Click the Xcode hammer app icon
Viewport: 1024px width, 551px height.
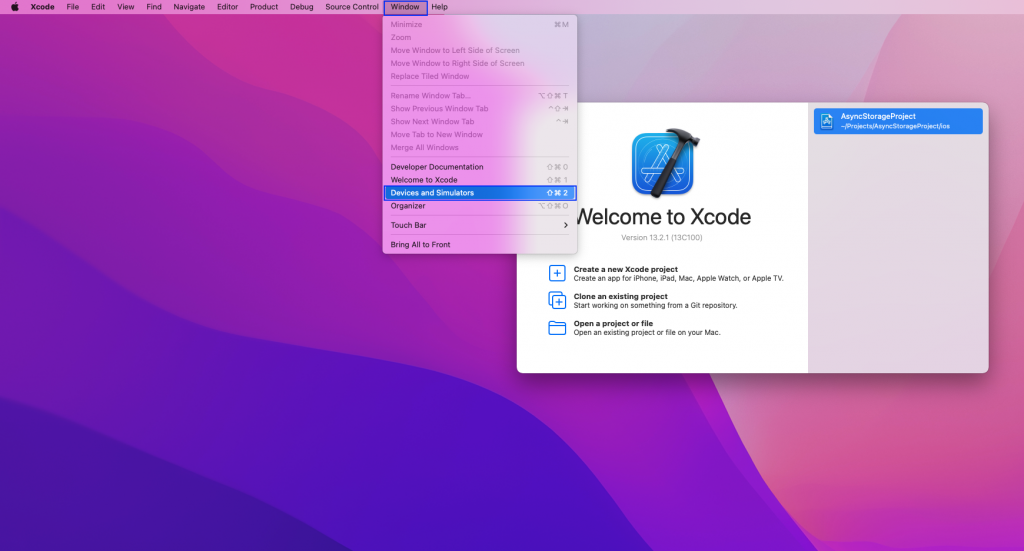coord(665,163)
